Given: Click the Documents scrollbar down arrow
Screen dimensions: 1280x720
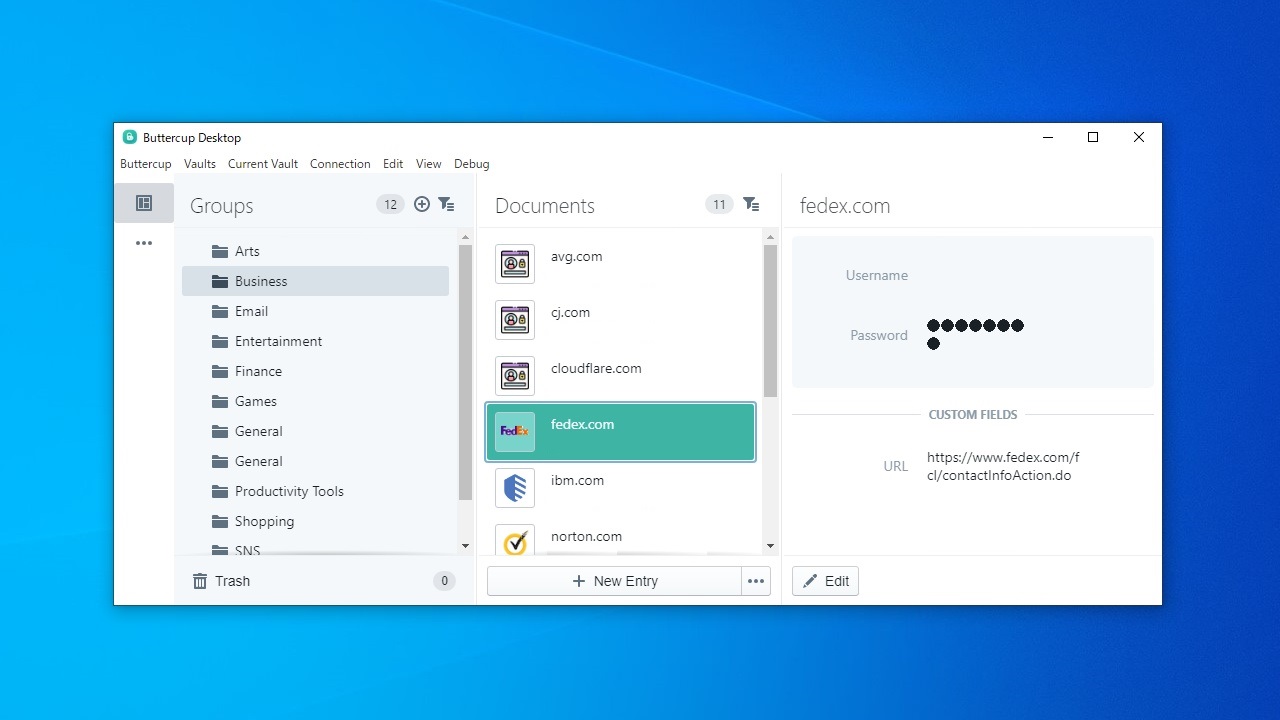Looking at the screenshot, I should [770, 546].
